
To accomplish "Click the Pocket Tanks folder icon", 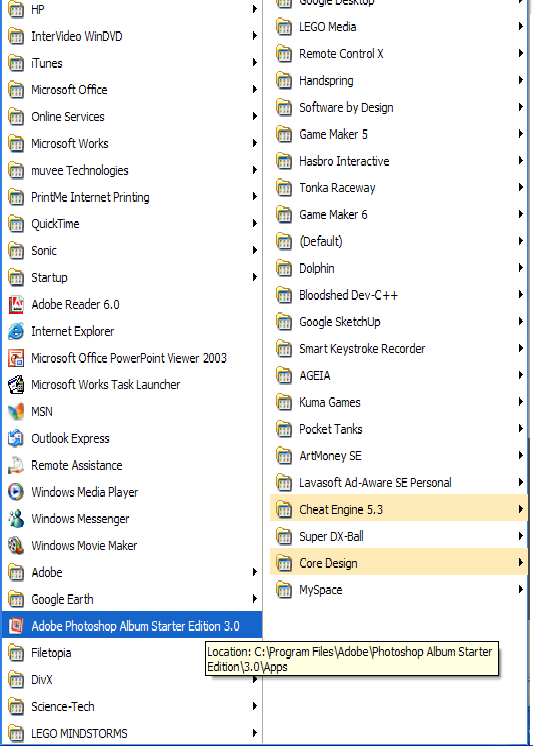I will tap(284, 429).
